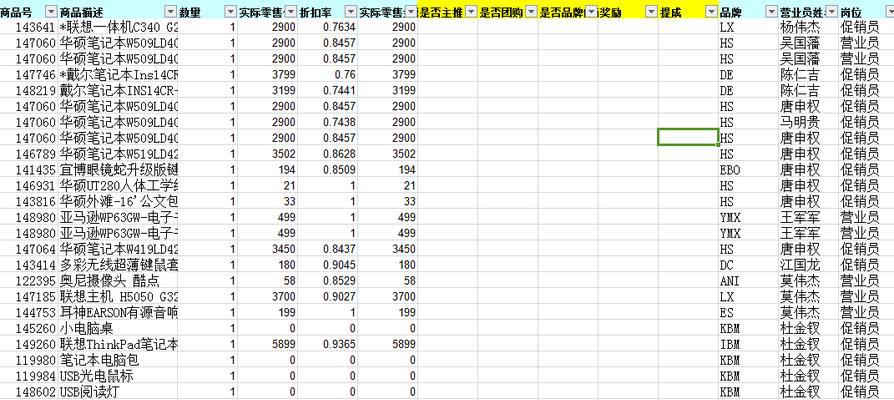Select product number cell 145260

[x=29, y=329]
